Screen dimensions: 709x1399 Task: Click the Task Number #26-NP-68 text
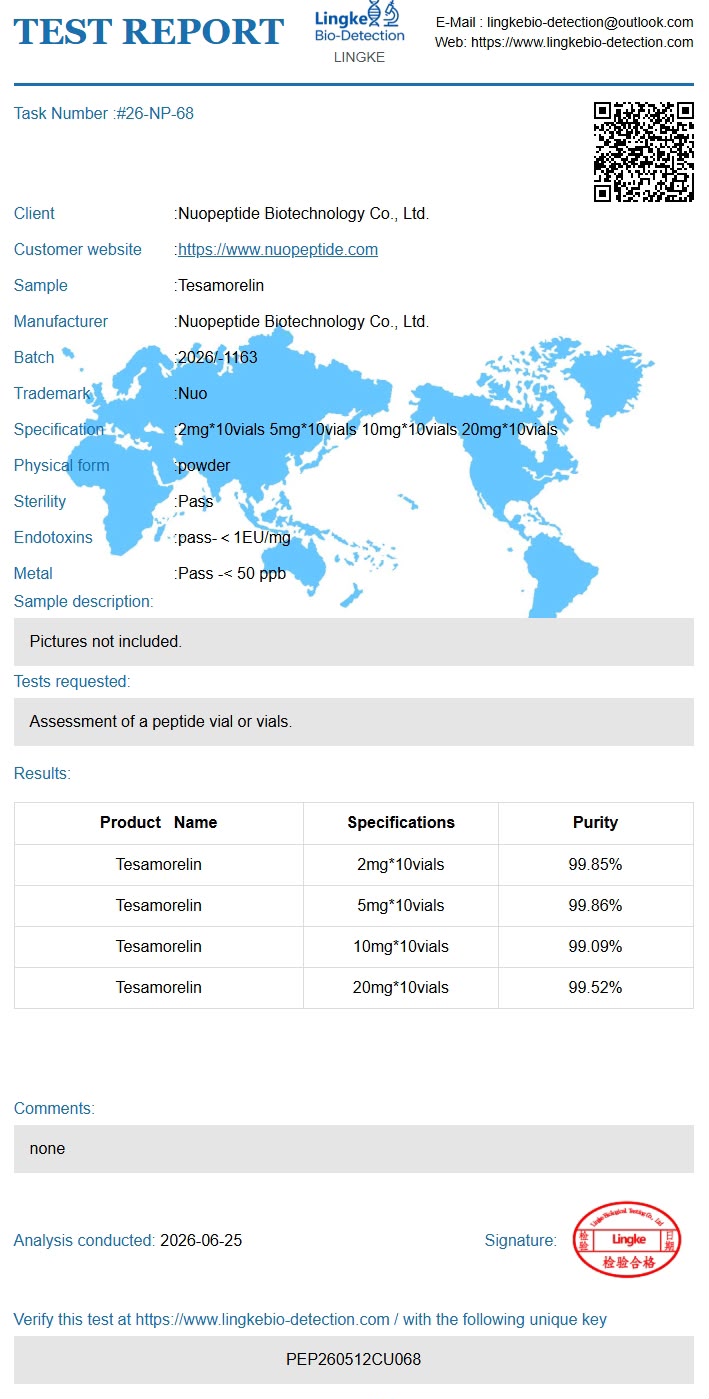(104, 114)
